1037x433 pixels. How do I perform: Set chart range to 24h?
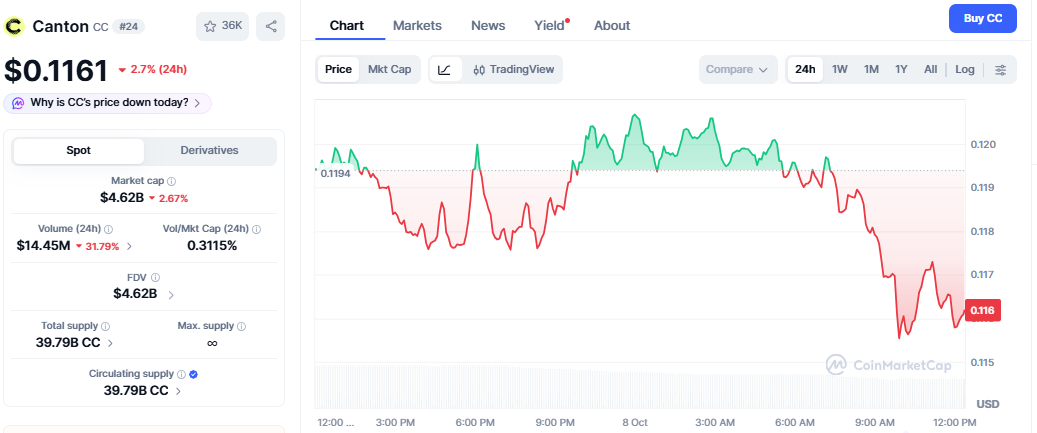point(805,69)
